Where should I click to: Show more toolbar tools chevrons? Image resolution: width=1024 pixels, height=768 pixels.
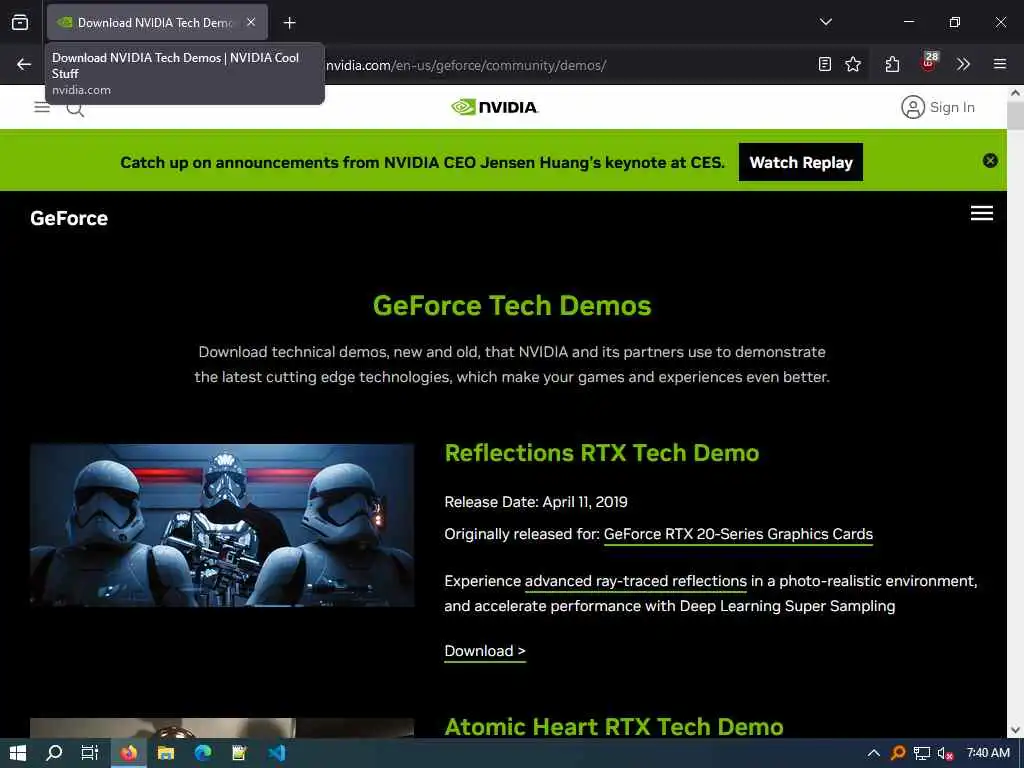[963, 64]
